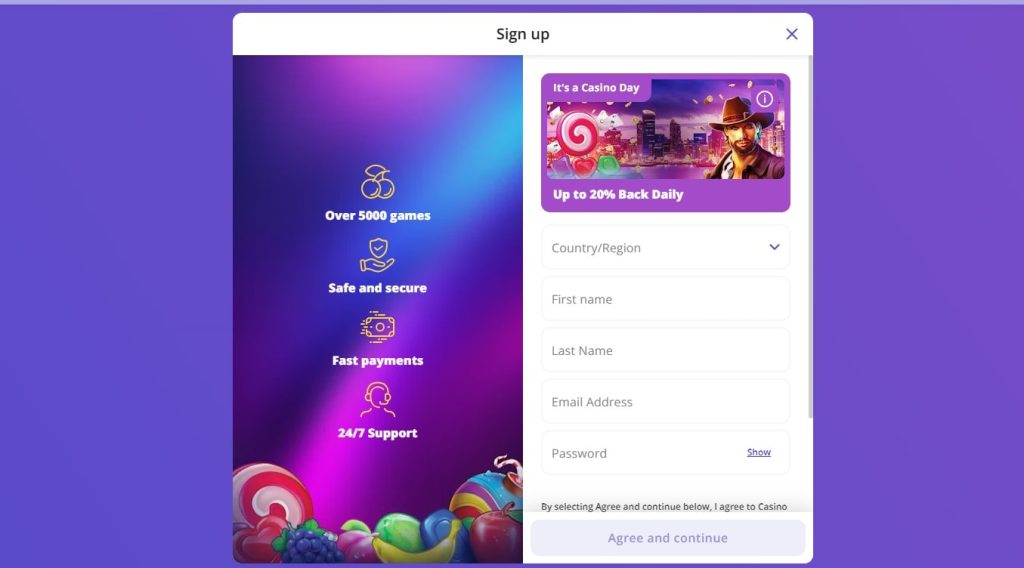Click the shield-in-hand Safe and secure icon
The image size is (1024, 568).
[377, 255]
